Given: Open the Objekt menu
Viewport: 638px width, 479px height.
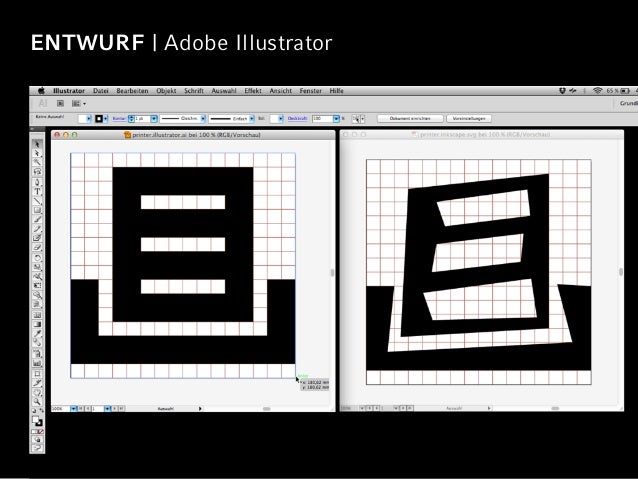Looking at the screenshot, I should (166, 91).
